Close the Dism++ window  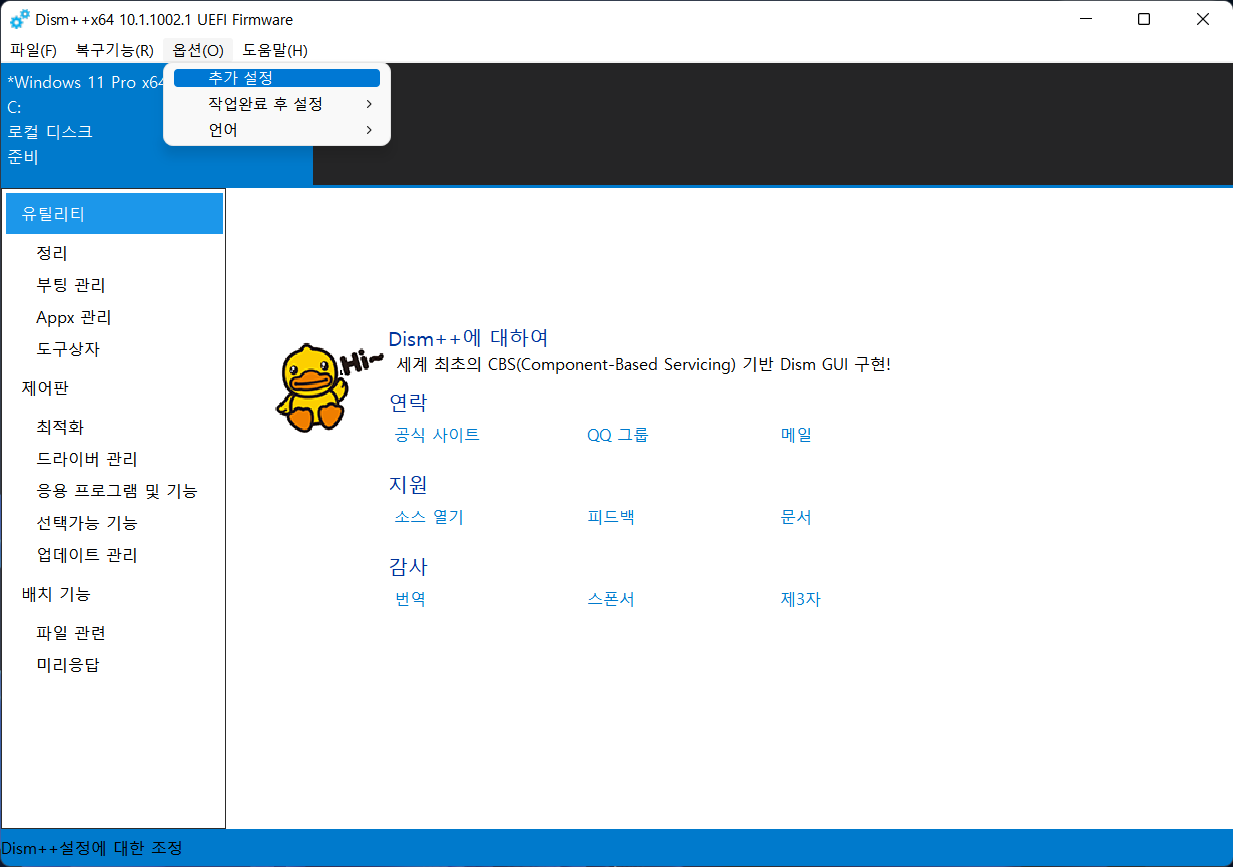(x=1203, y=19)
